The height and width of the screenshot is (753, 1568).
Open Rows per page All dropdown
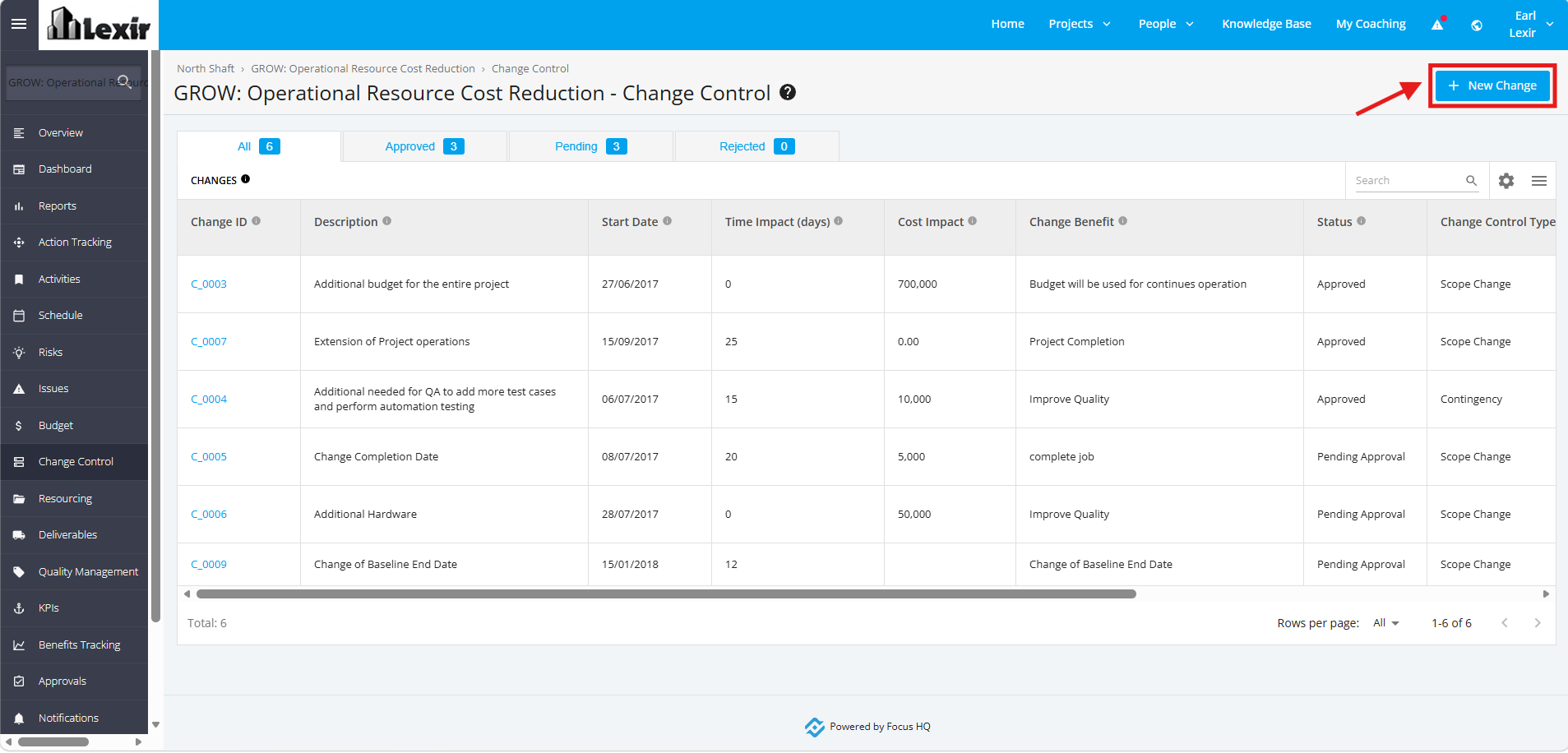click(x=1386, y=623)
